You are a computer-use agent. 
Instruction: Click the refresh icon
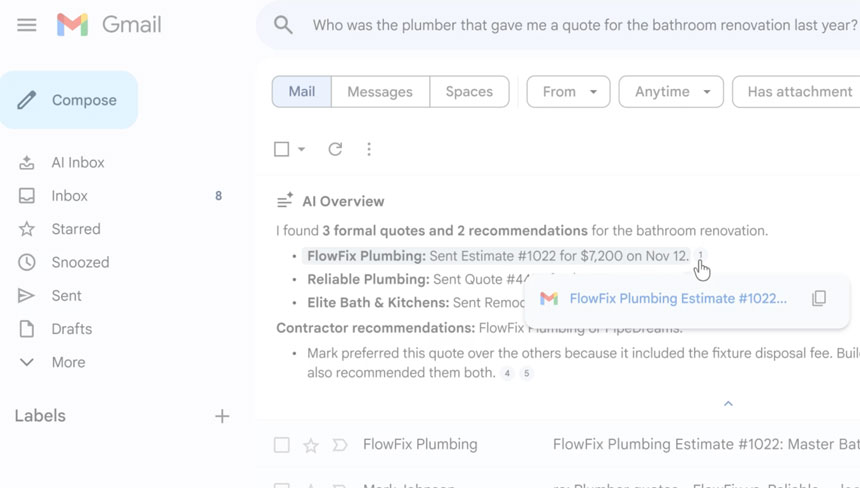(335, 149)
